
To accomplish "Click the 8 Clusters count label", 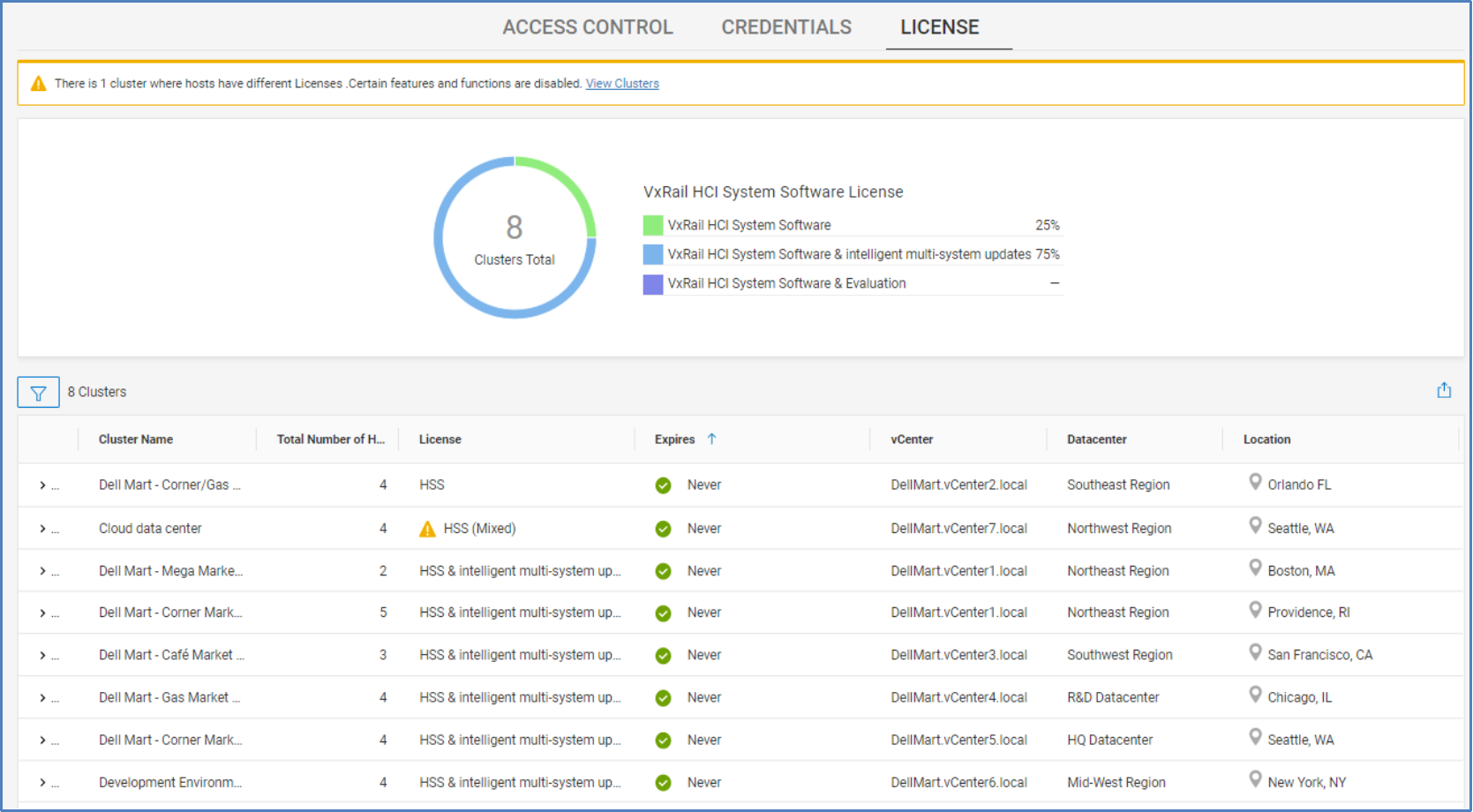I will [97, 392].
